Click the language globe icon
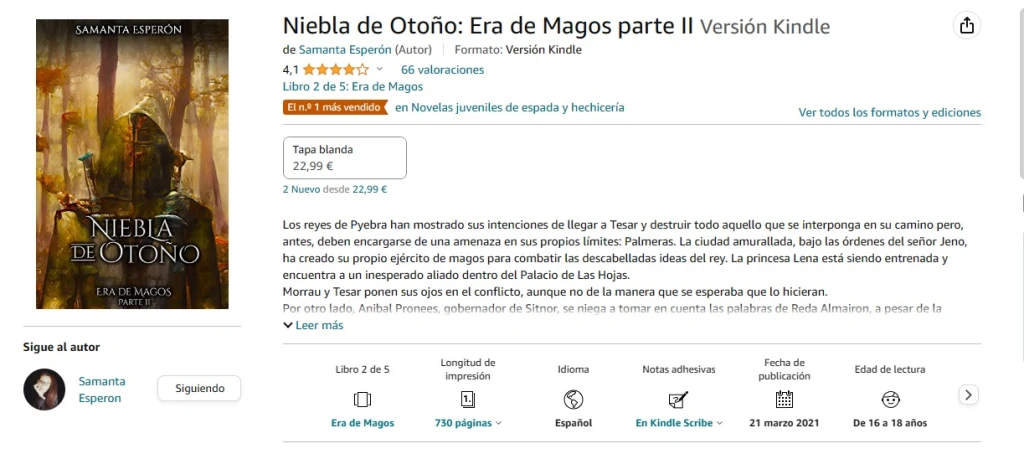This screenshot has height=454, width=1024. coord(573,399)
